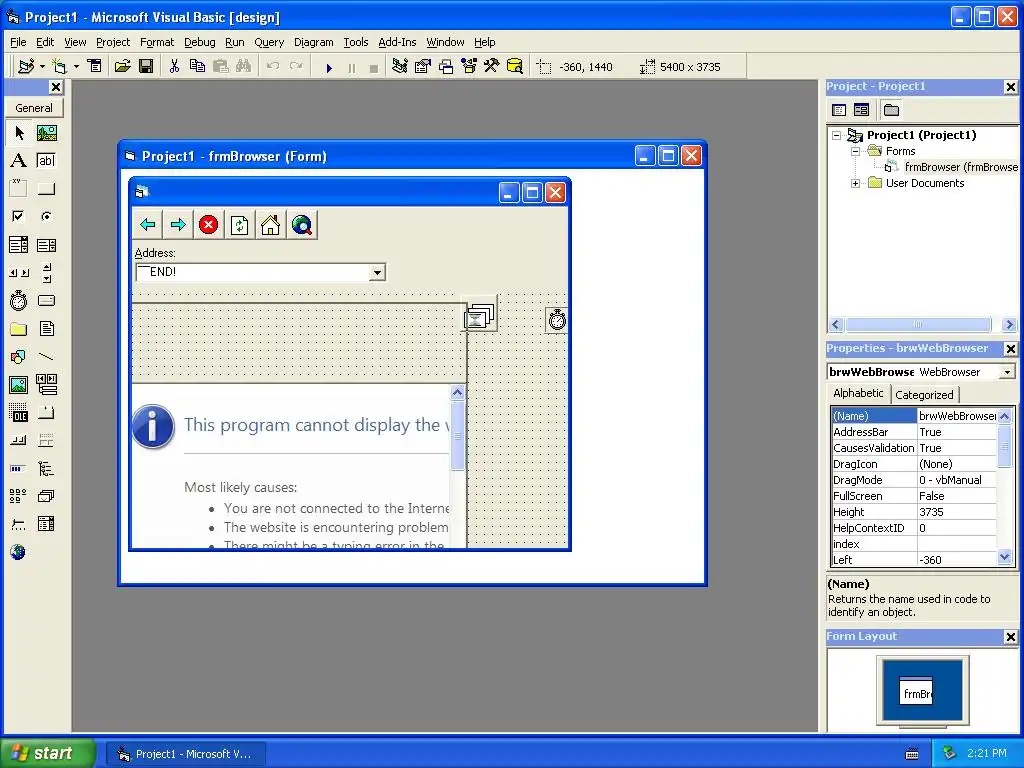Click the red Stop button on the form
1024x768 pixels.
click(x=208, y=225)
